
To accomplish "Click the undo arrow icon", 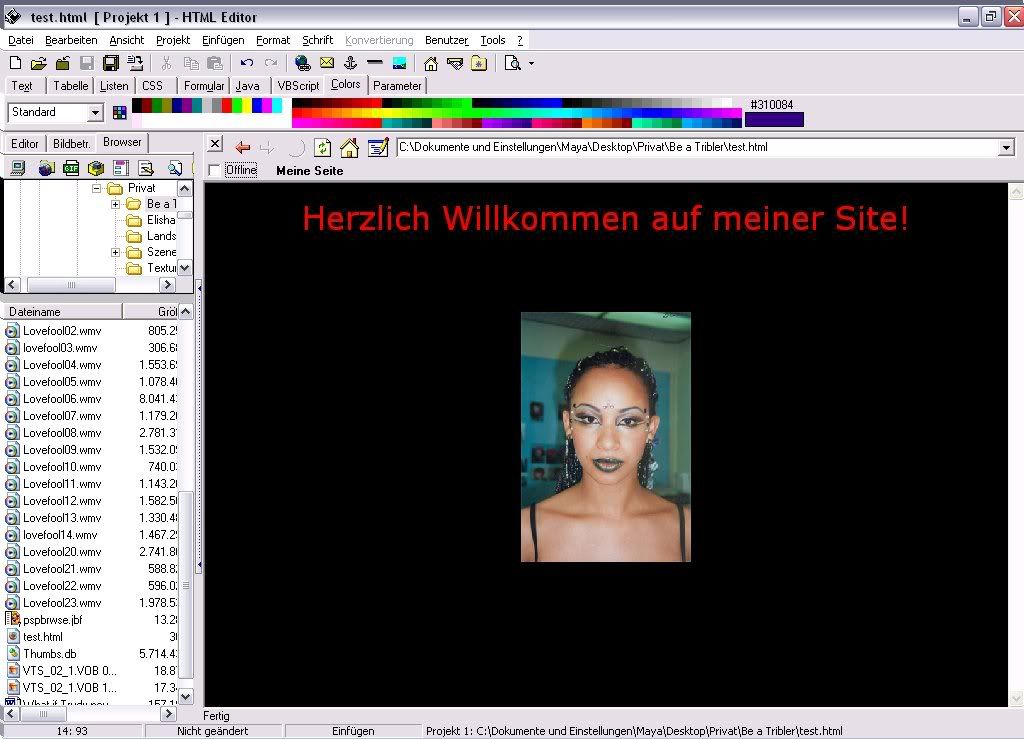I will click(247, 63).
